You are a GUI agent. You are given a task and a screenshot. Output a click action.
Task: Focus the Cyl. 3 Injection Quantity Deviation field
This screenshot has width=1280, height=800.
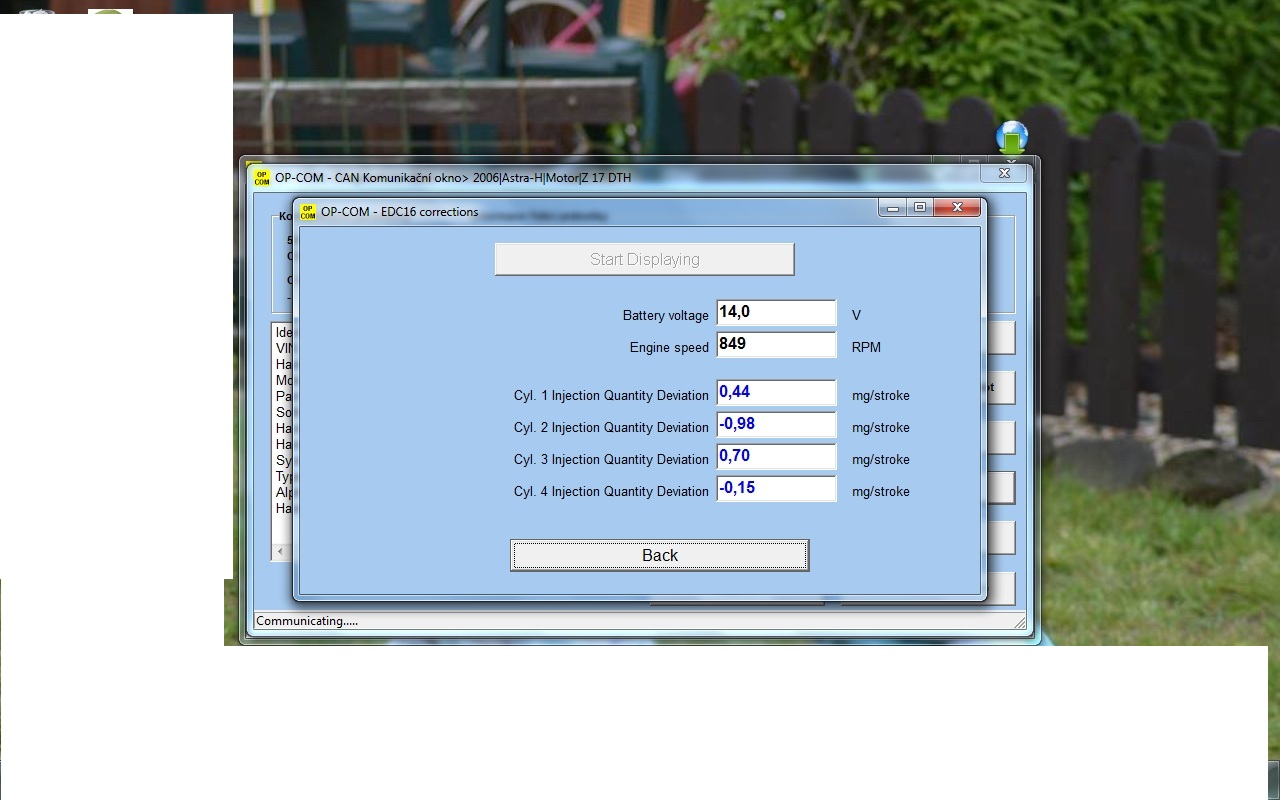coord(776,457)
